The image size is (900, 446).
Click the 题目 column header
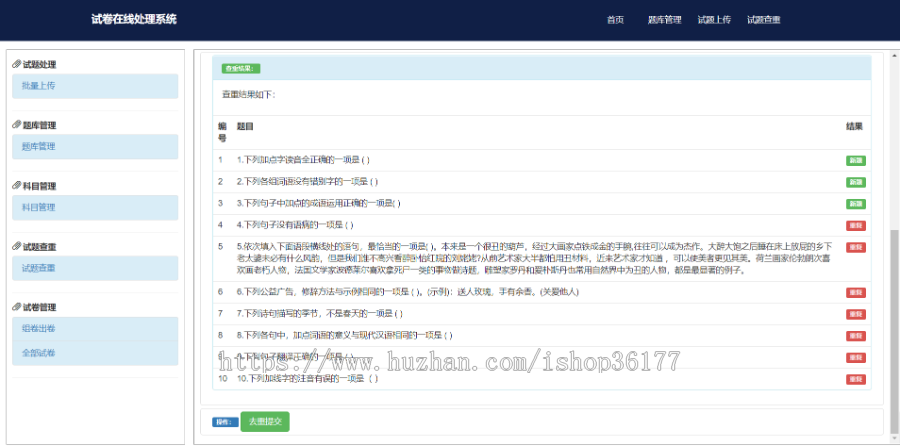point(245,126)
